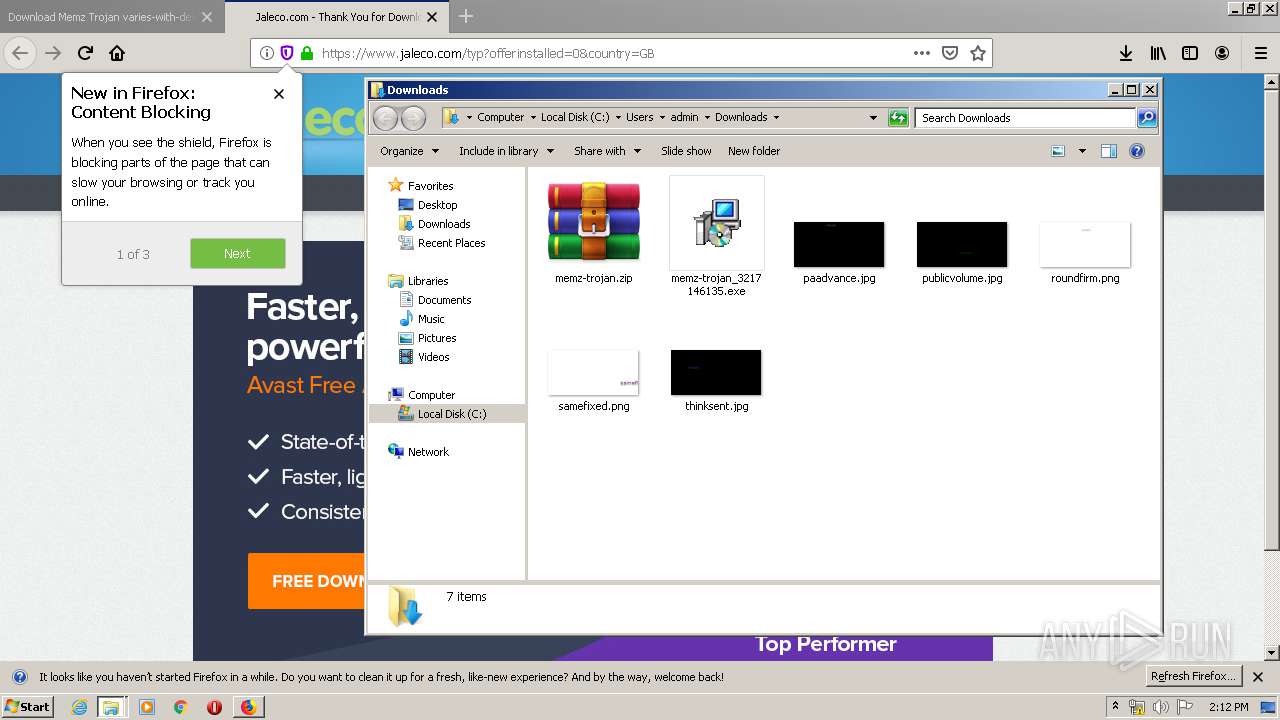Click Slide show in explorer toolbar
Image resolution: width=1280 pixels, height=720 pixels.
(686, 151)
